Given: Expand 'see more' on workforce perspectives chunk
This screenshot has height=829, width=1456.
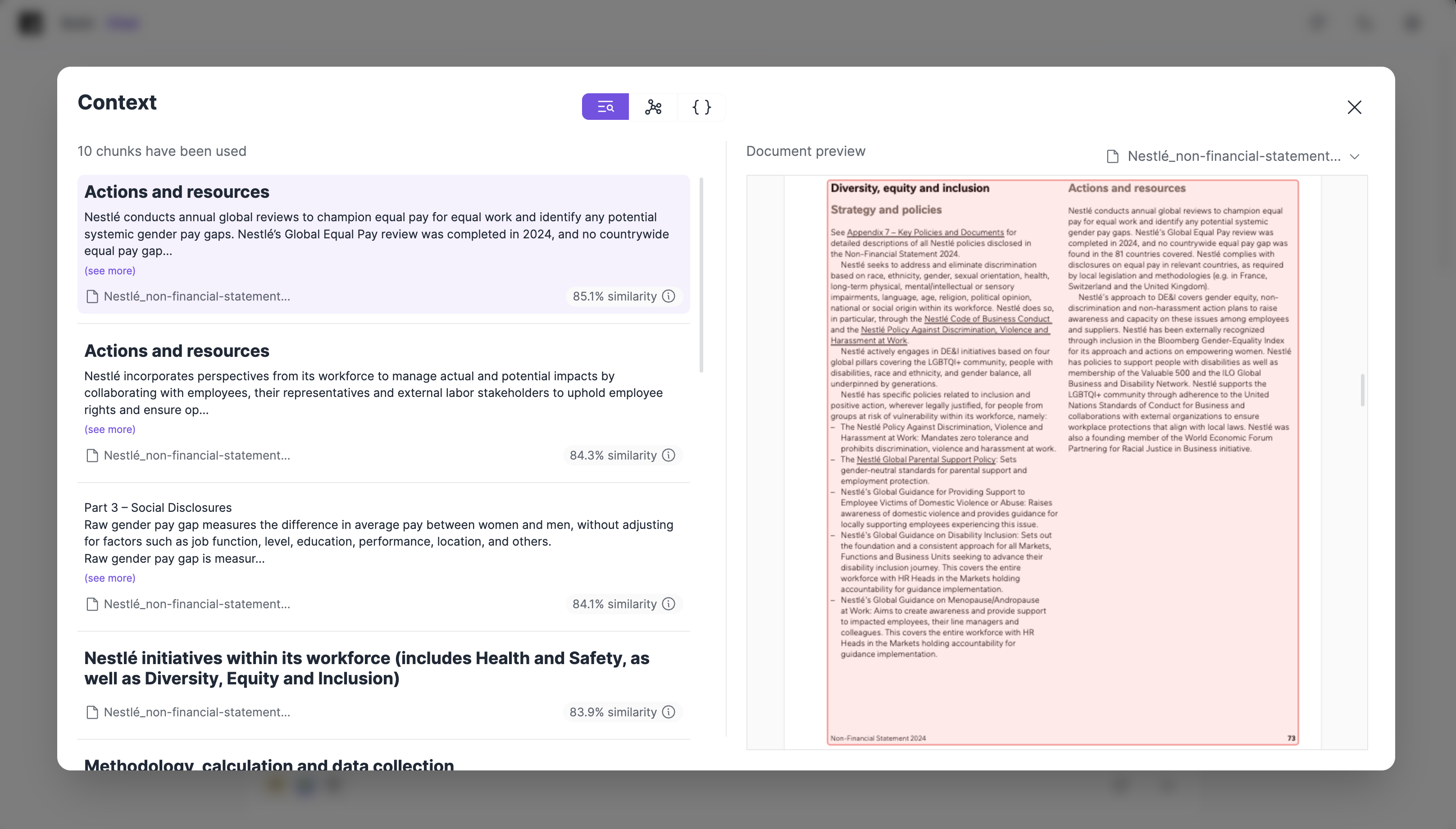Looking at the screenshot, I should (x=110, y=429).
